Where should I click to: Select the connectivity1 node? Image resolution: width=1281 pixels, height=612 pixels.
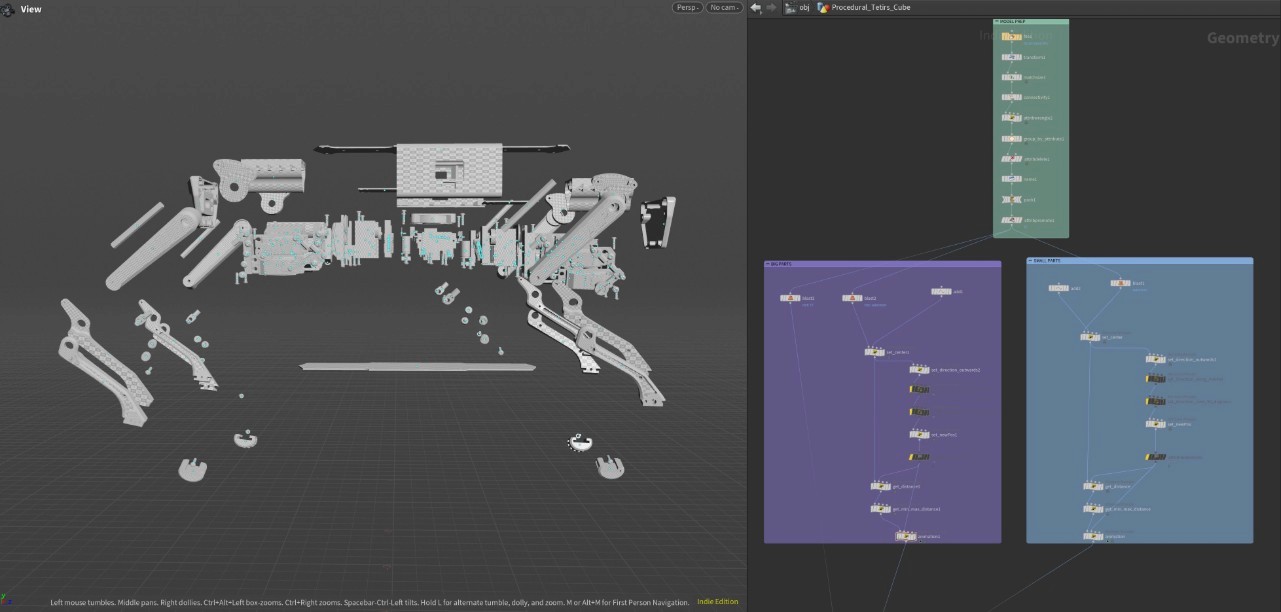click(x=1010, y=97)
